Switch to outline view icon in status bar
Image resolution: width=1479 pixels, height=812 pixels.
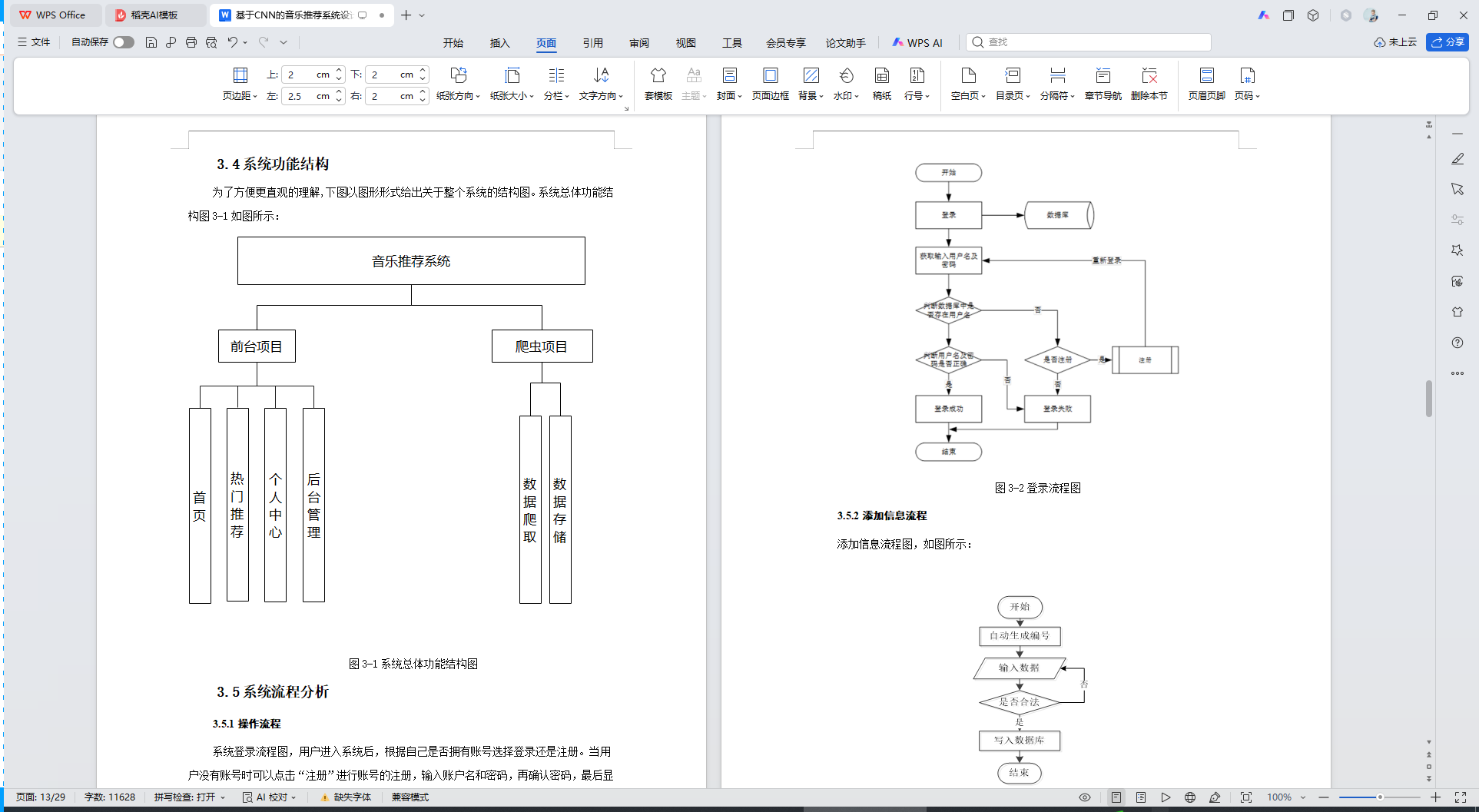(1141, 797)
